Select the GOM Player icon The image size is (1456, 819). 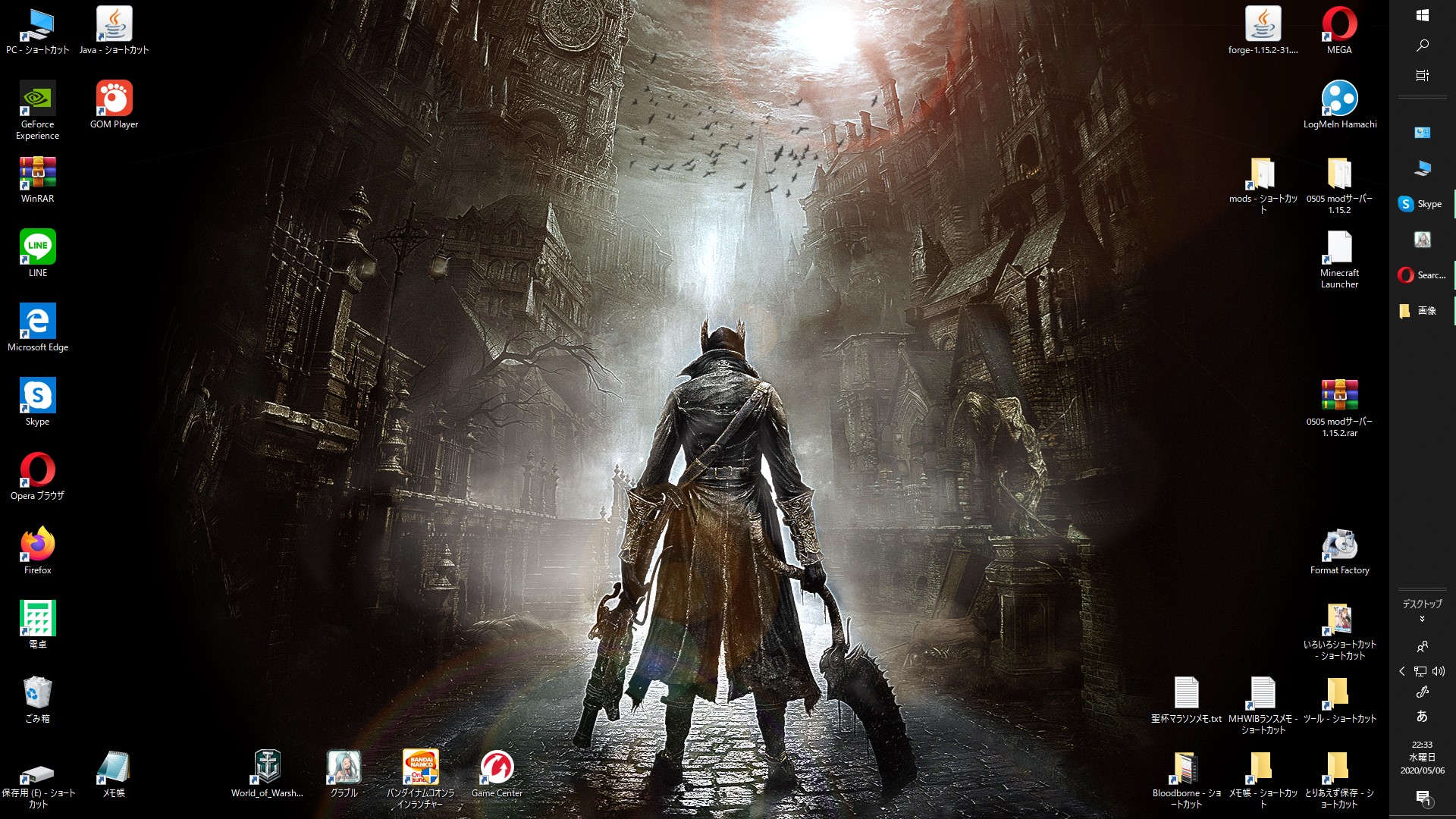click(x=114, y=105)
